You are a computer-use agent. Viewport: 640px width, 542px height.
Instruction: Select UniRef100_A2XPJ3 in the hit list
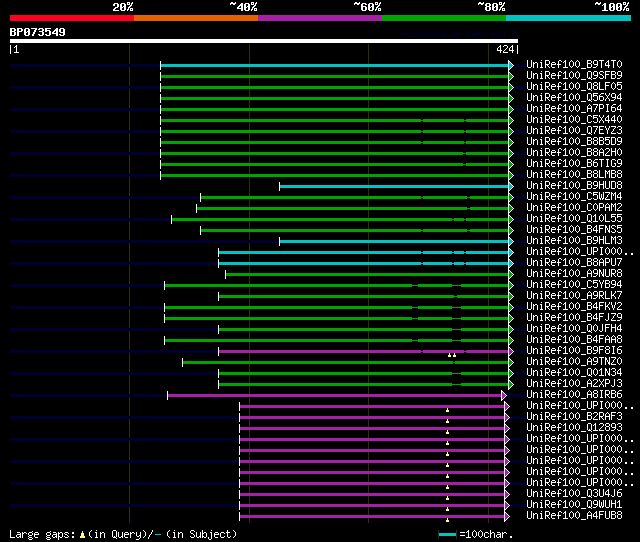574,384
